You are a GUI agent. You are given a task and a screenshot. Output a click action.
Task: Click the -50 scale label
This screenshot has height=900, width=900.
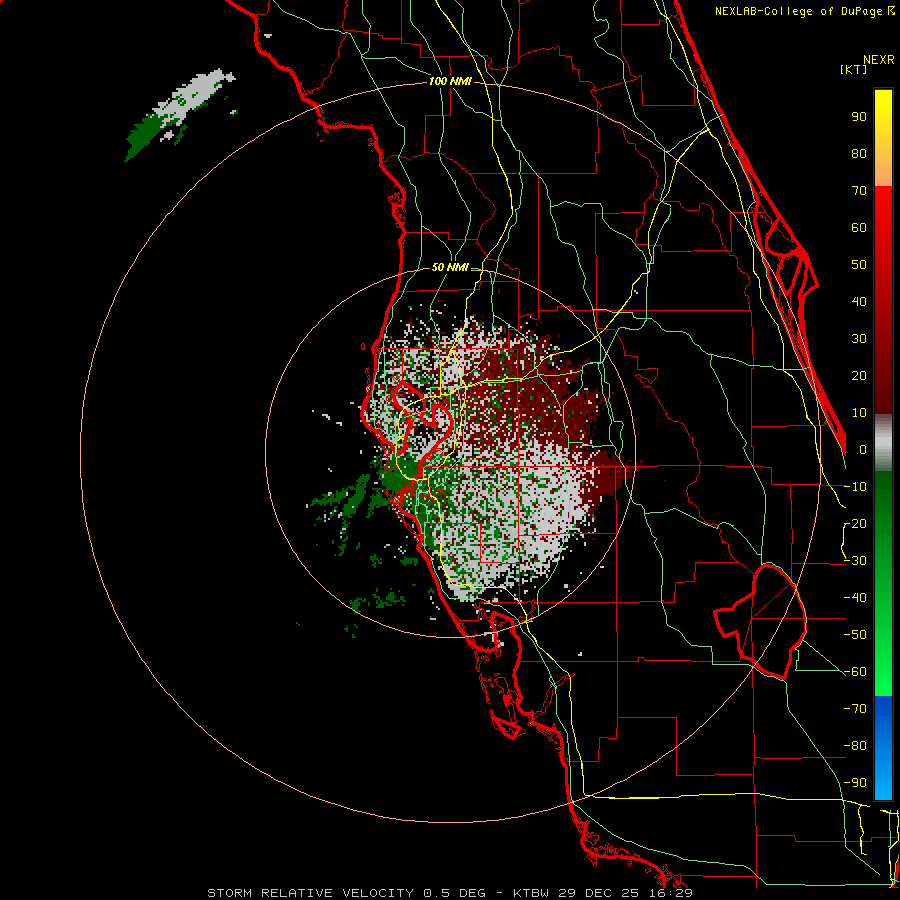click(x=855, y=635)
